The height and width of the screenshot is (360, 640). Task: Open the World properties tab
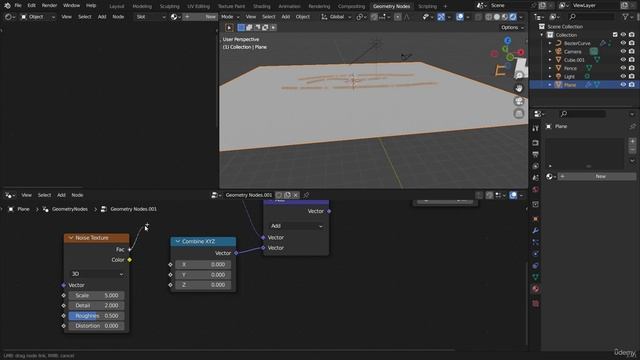pos(536,189)
